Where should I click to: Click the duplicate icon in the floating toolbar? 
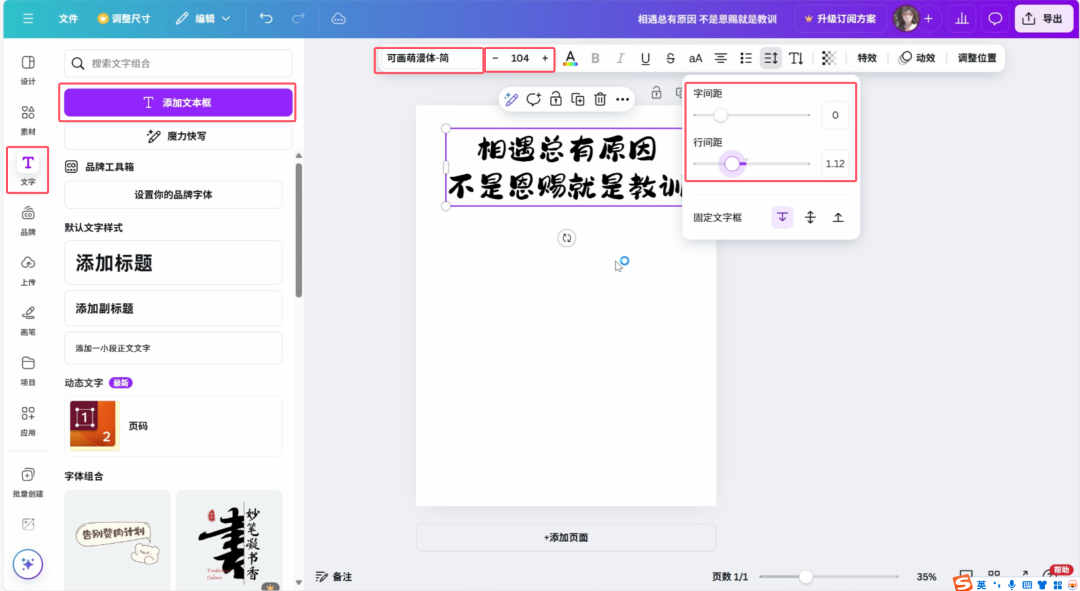point(578,99)
